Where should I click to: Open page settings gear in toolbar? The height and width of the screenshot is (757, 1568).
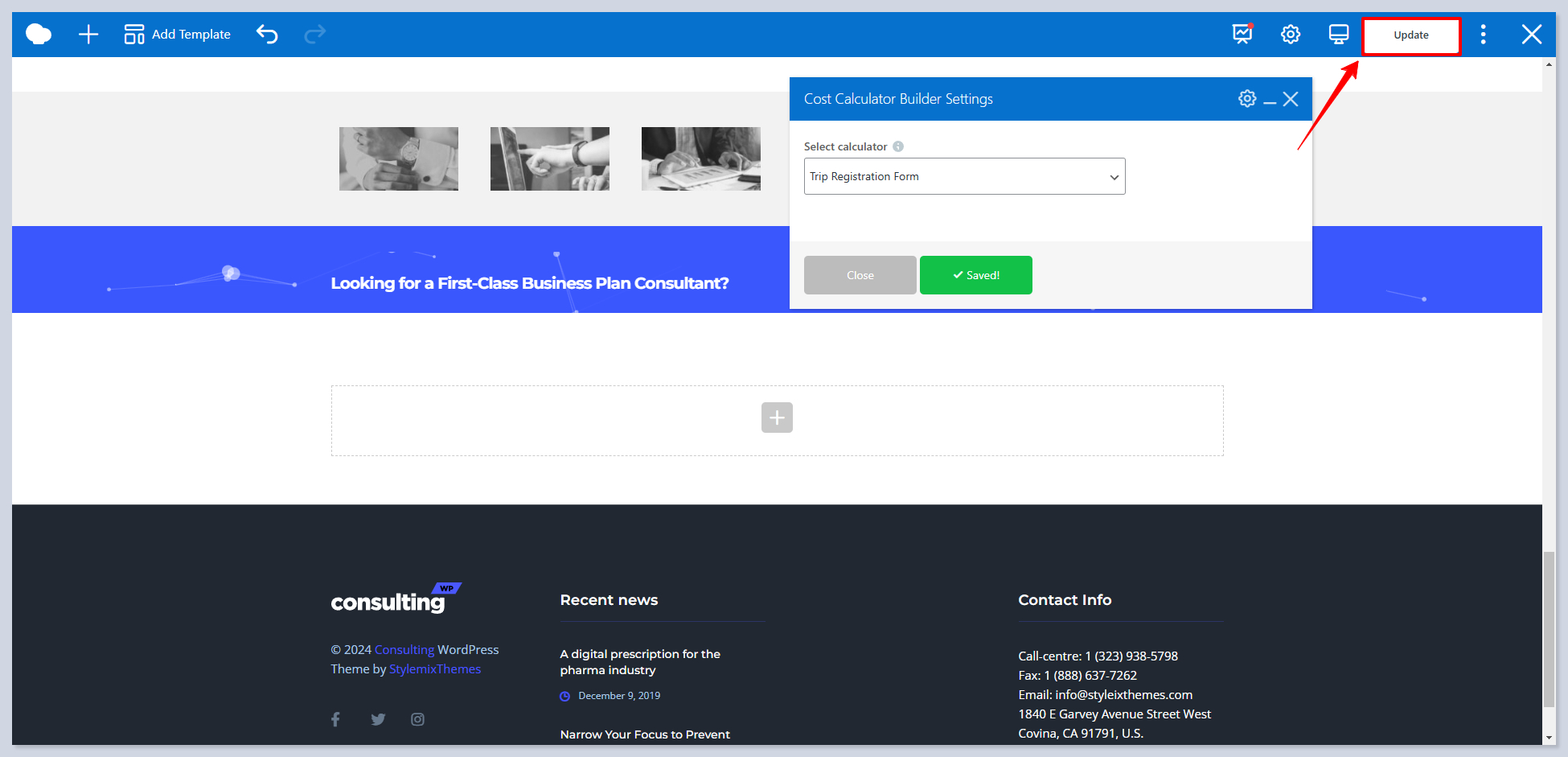(x=1291, y=34)
